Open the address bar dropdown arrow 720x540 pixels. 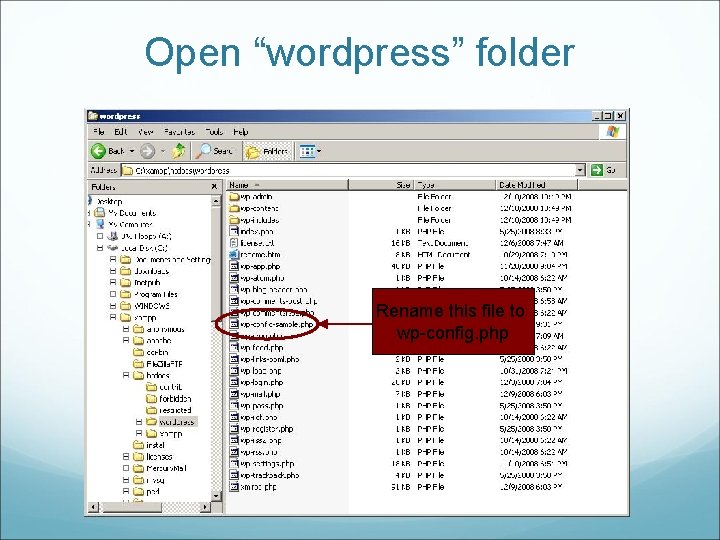(x=580, y=170)
